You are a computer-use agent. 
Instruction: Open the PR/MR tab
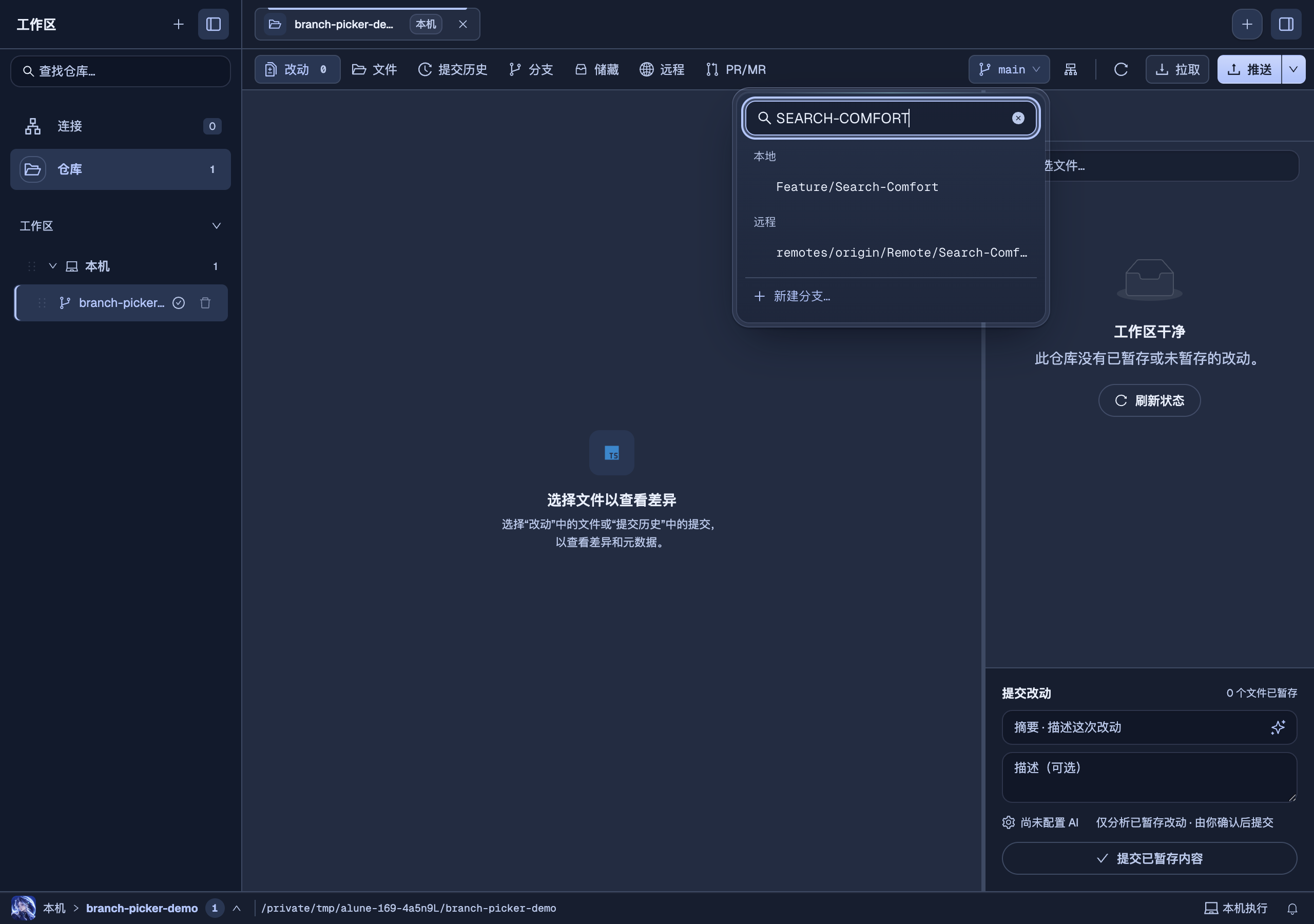point(736,69)
